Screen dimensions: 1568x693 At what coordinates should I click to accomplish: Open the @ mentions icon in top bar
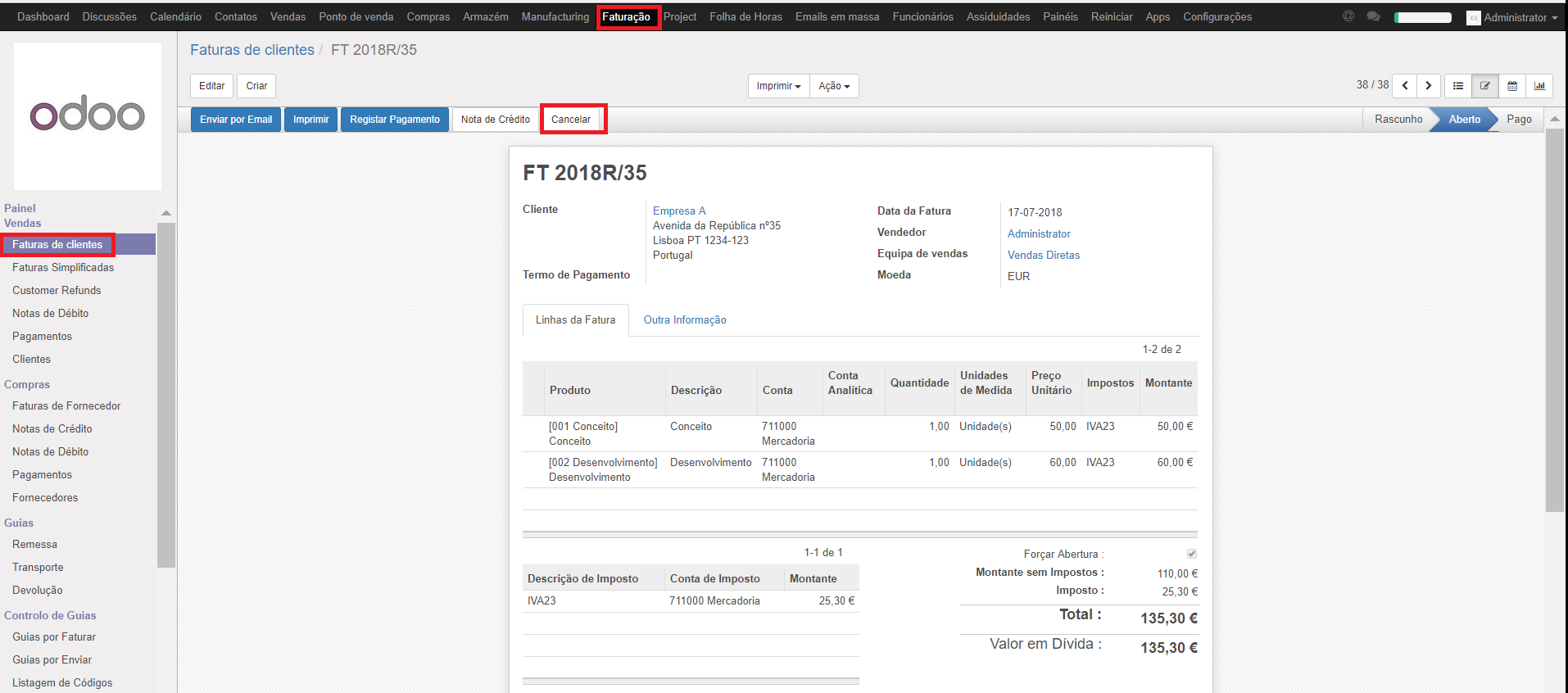click(x=1348, y=16)
